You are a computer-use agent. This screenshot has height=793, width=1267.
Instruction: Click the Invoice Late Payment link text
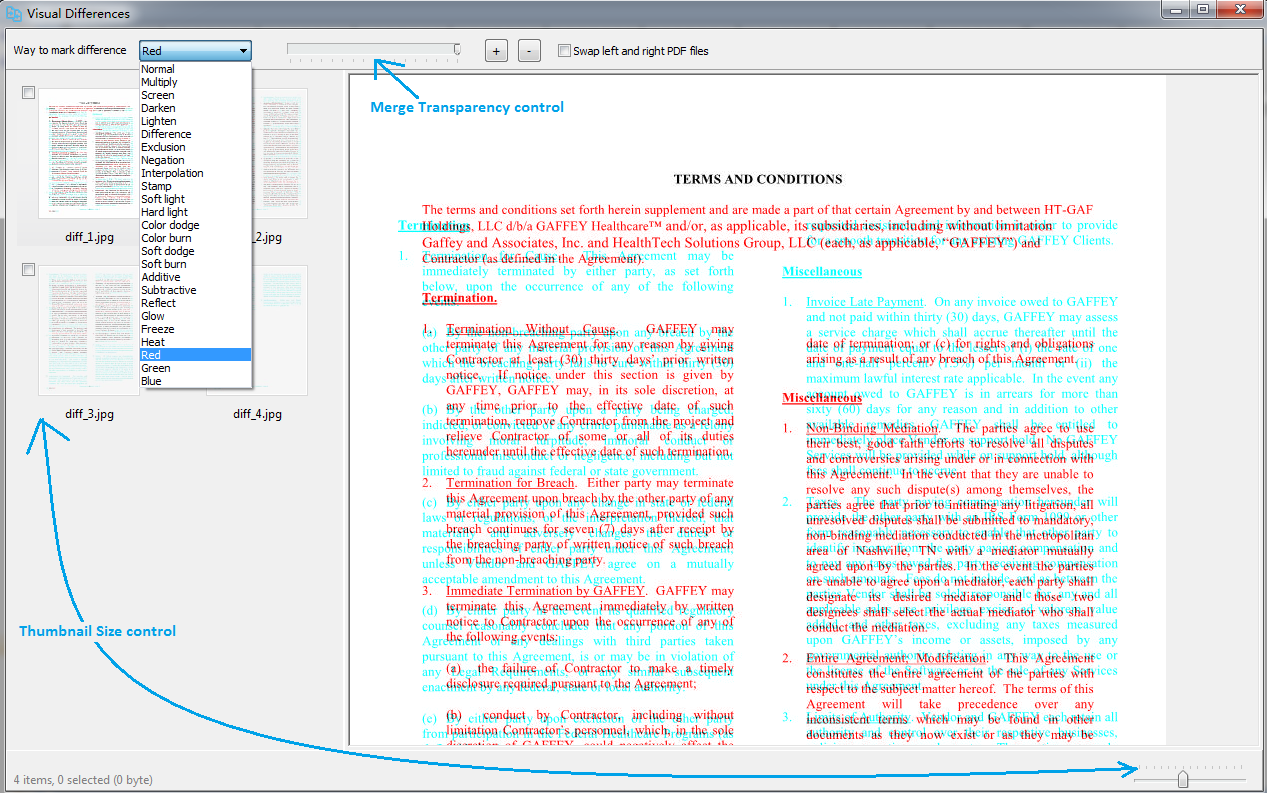pos(865,301)
